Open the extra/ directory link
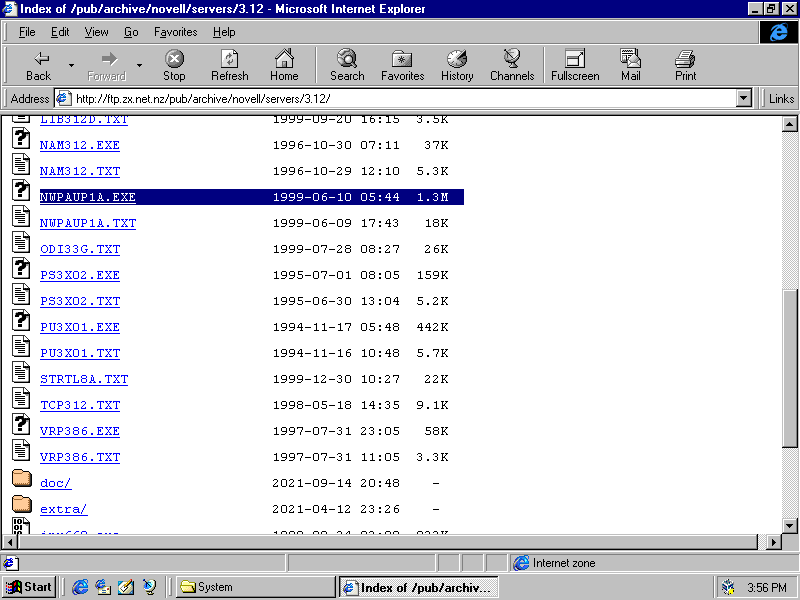 [64, 509]
